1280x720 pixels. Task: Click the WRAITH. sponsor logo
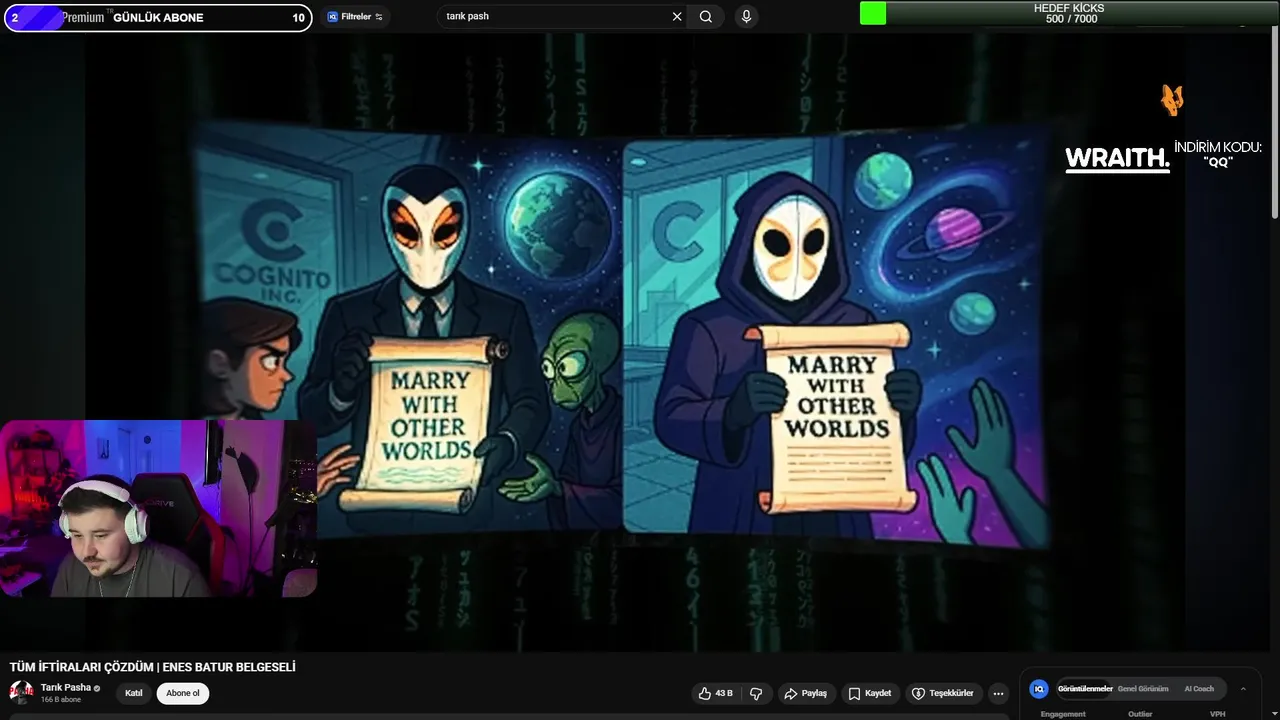tap(1117, 159)
